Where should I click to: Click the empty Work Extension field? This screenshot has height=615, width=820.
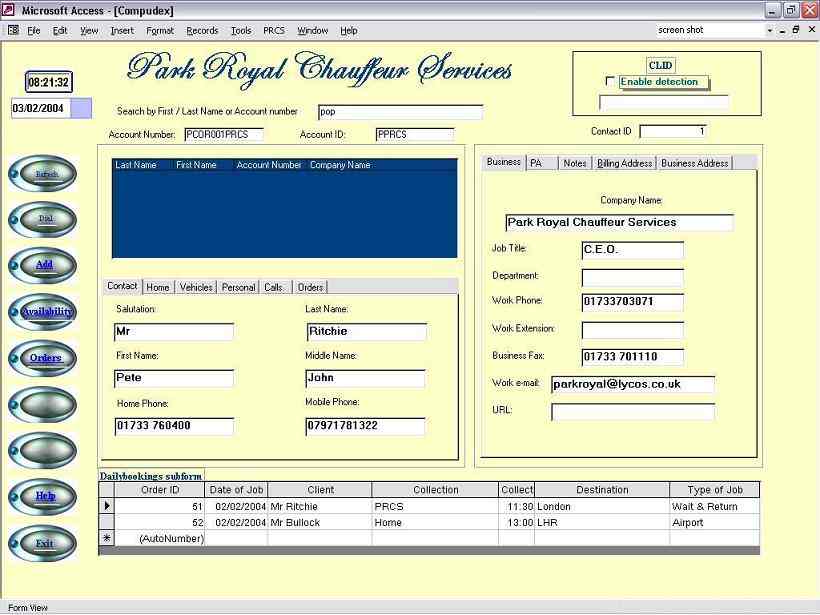632,330
